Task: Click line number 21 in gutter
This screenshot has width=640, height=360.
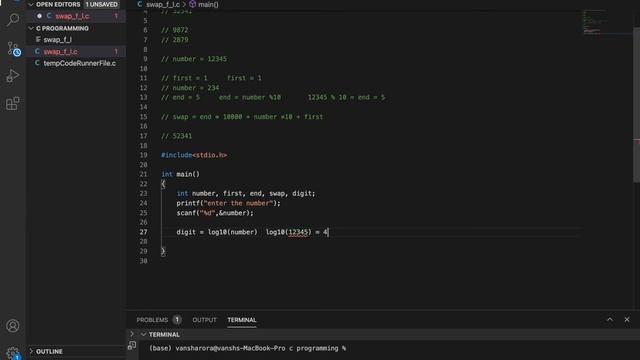Action: click(x=143, y=174)
